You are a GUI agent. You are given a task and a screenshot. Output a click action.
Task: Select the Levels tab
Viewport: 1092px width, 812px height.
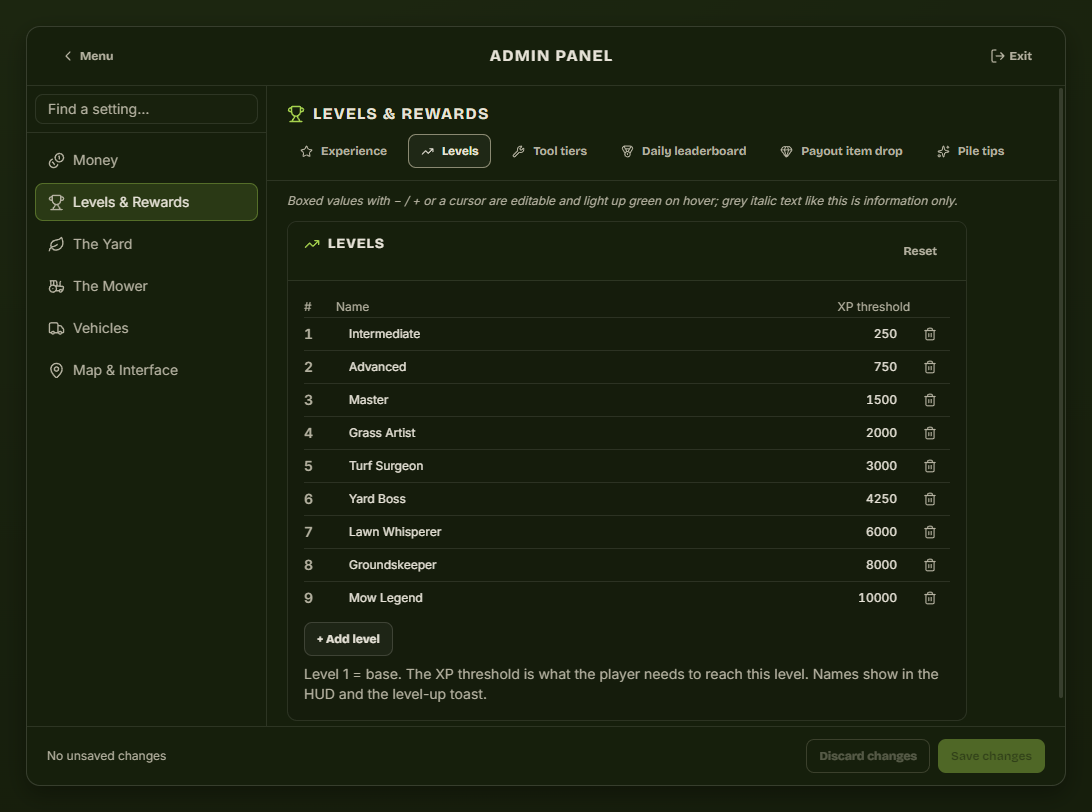[449, 151]
